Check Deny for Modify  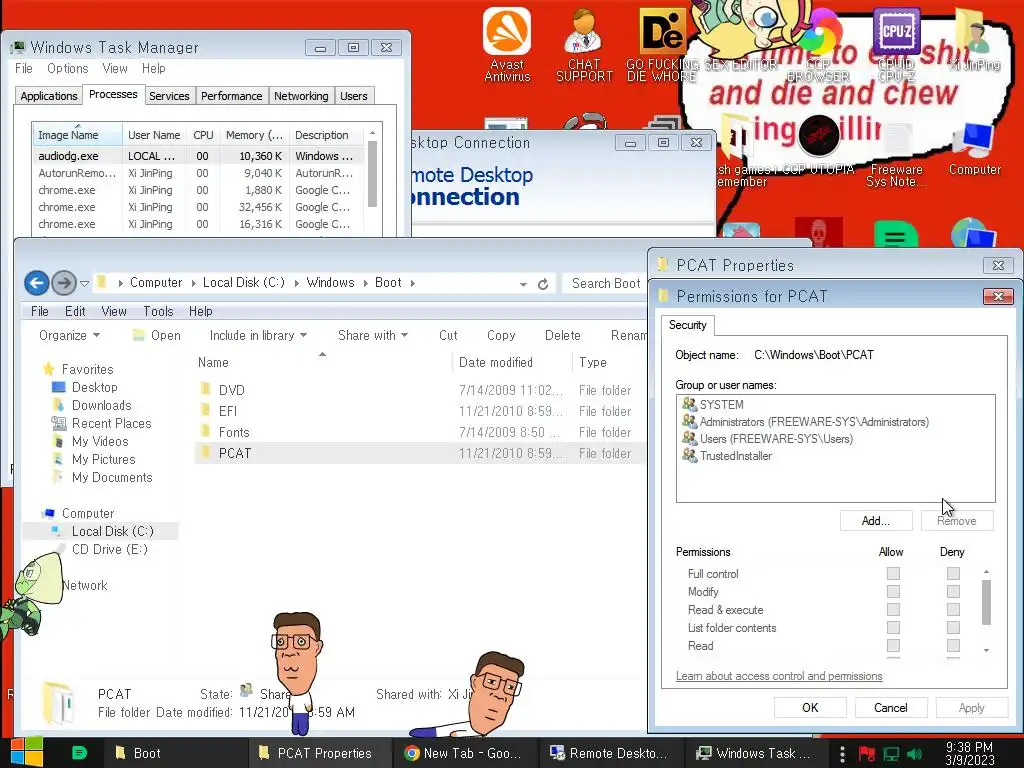pos(953,591)
